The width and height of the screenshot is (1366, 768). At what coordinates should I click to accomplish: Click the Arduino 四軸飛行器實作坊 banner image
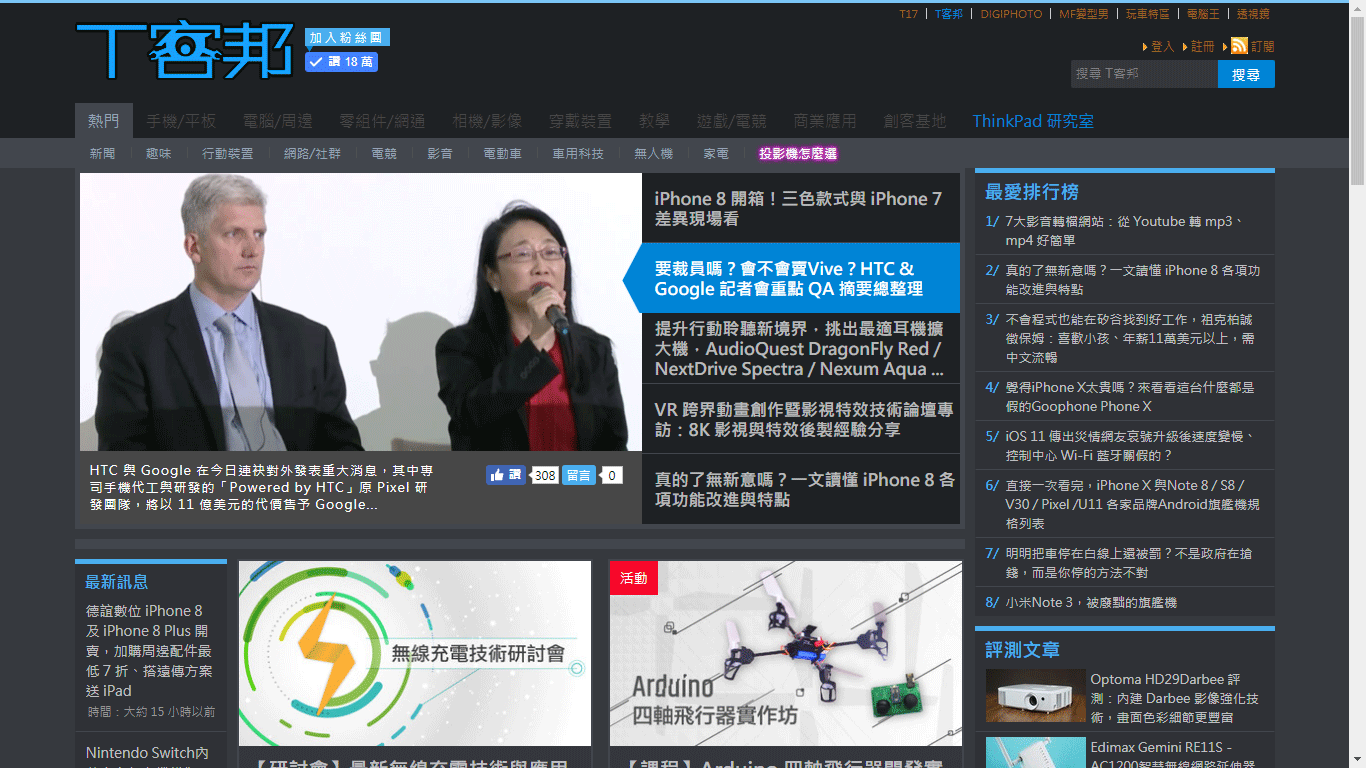pyautogui.click(x=786, y=653)
